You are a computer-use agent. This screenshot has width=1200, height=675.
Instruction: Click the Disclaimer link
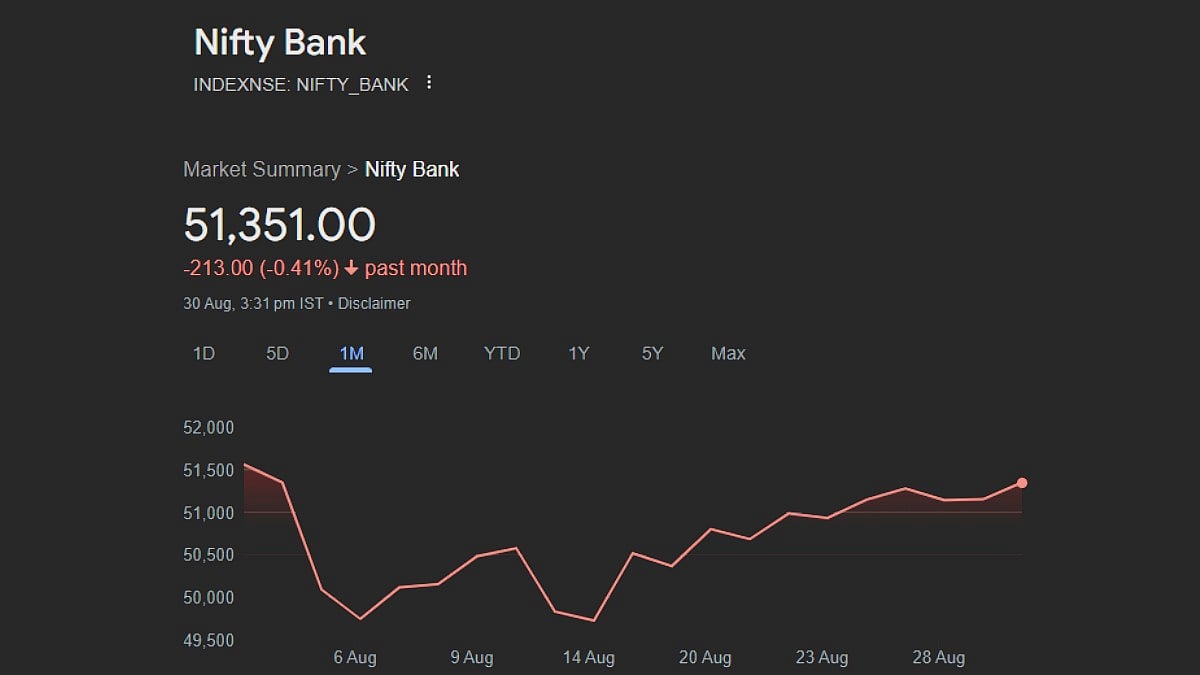tap(374, 303)
